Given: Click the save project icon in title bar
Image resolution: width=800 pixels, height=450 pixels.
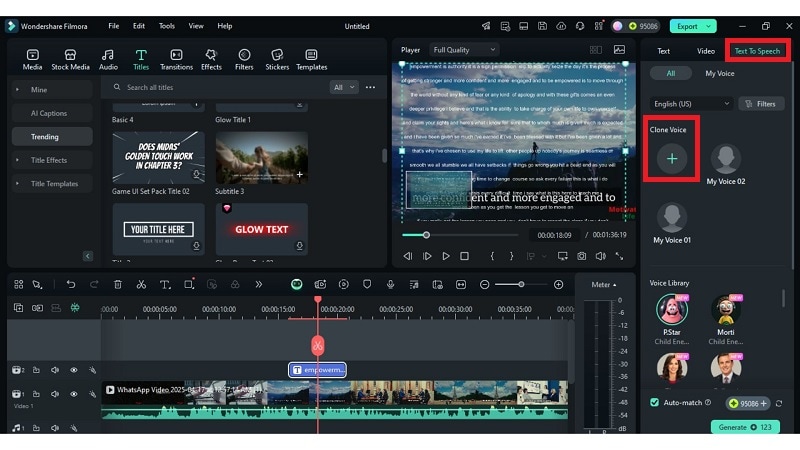Looking at the screenshot, I should [x=542, y=26].
